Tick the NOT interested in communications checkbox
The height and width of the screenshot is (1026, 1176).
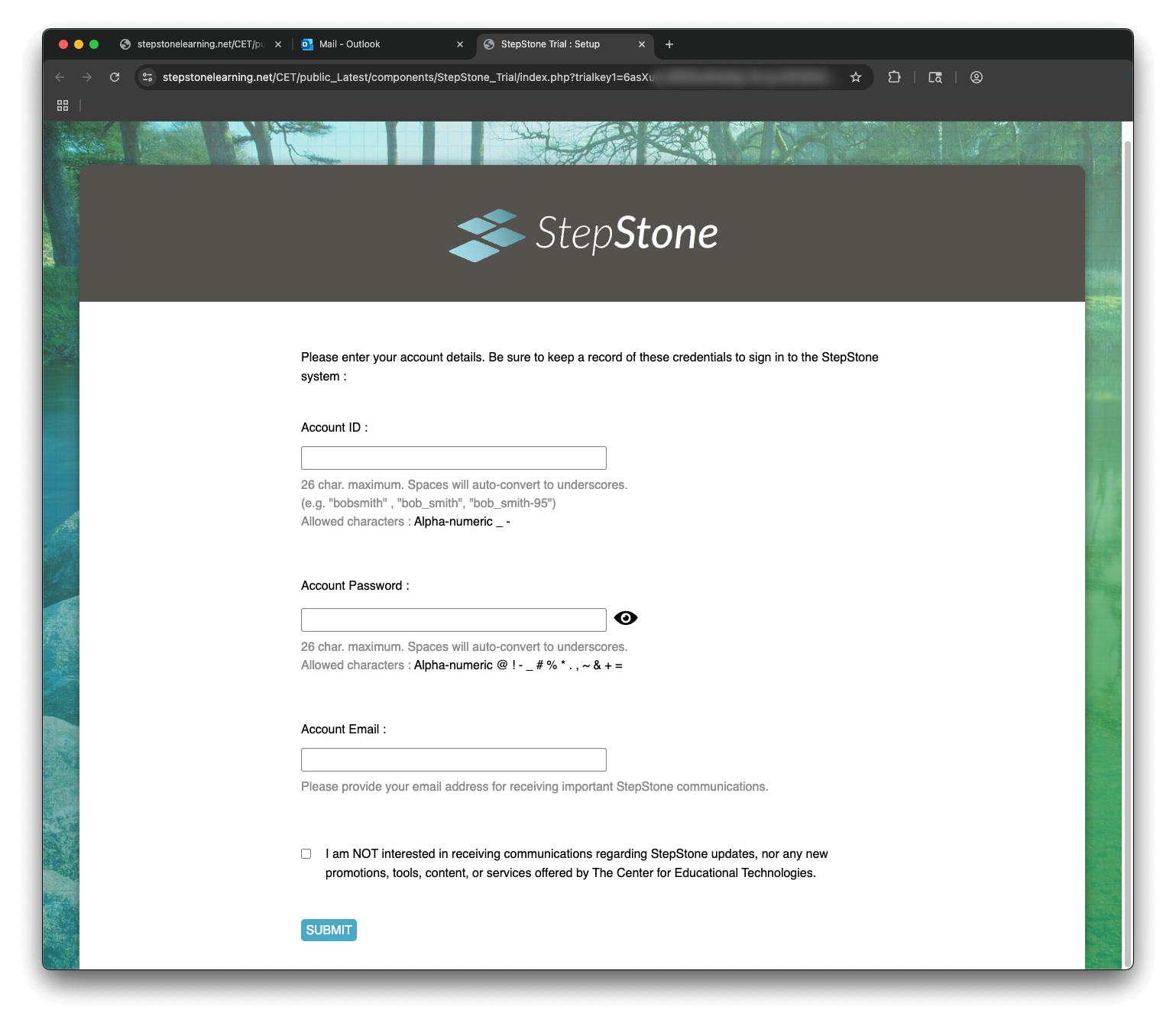306,854
